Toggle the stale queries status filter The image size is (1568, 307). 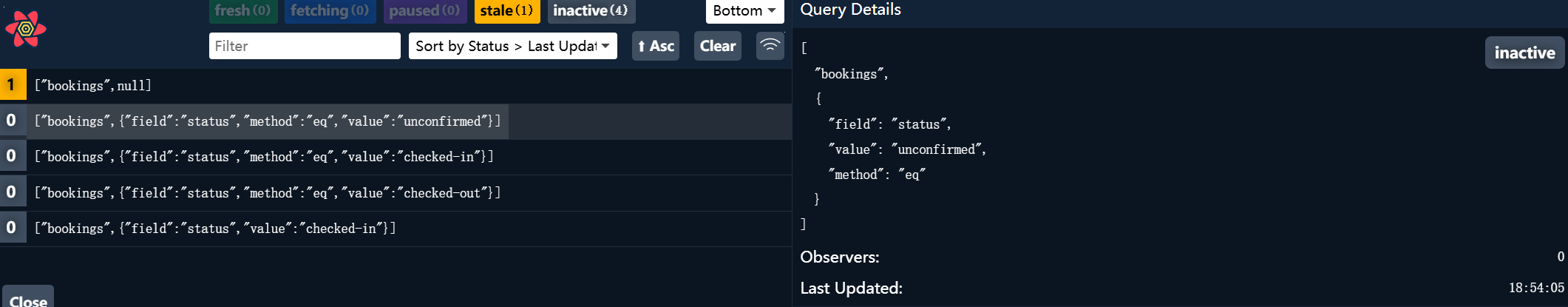(x=506, y=10)
